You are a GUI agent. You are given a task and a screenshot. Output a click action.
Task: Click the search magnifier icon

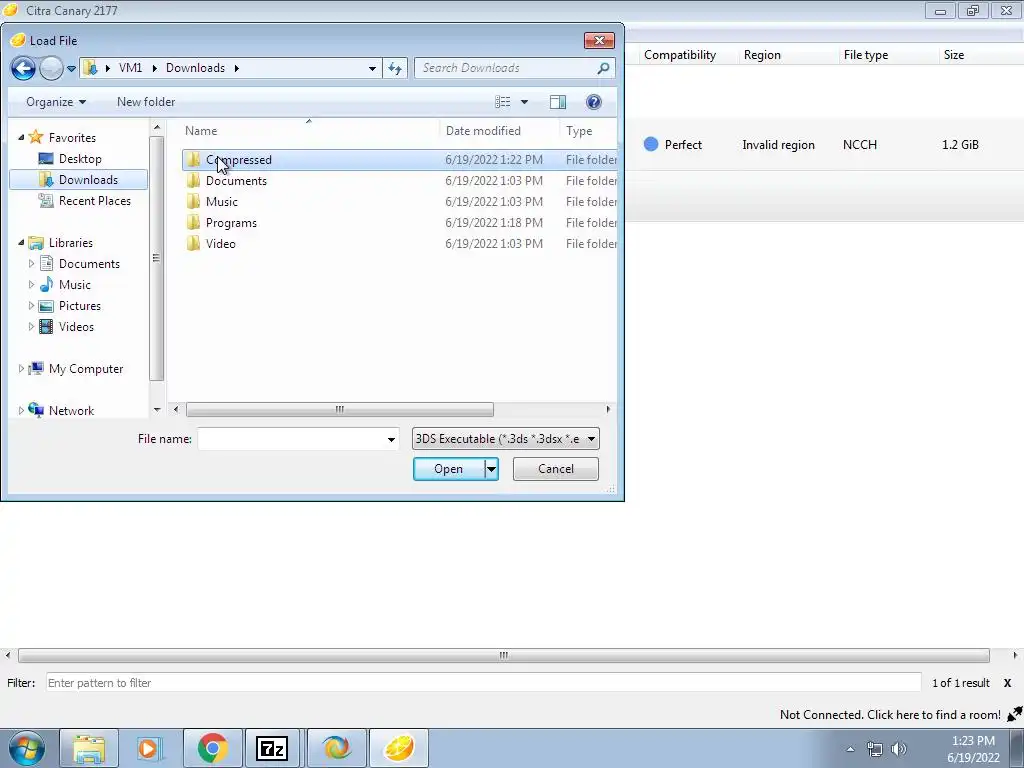pyautogui.click(x=603, y=68)
